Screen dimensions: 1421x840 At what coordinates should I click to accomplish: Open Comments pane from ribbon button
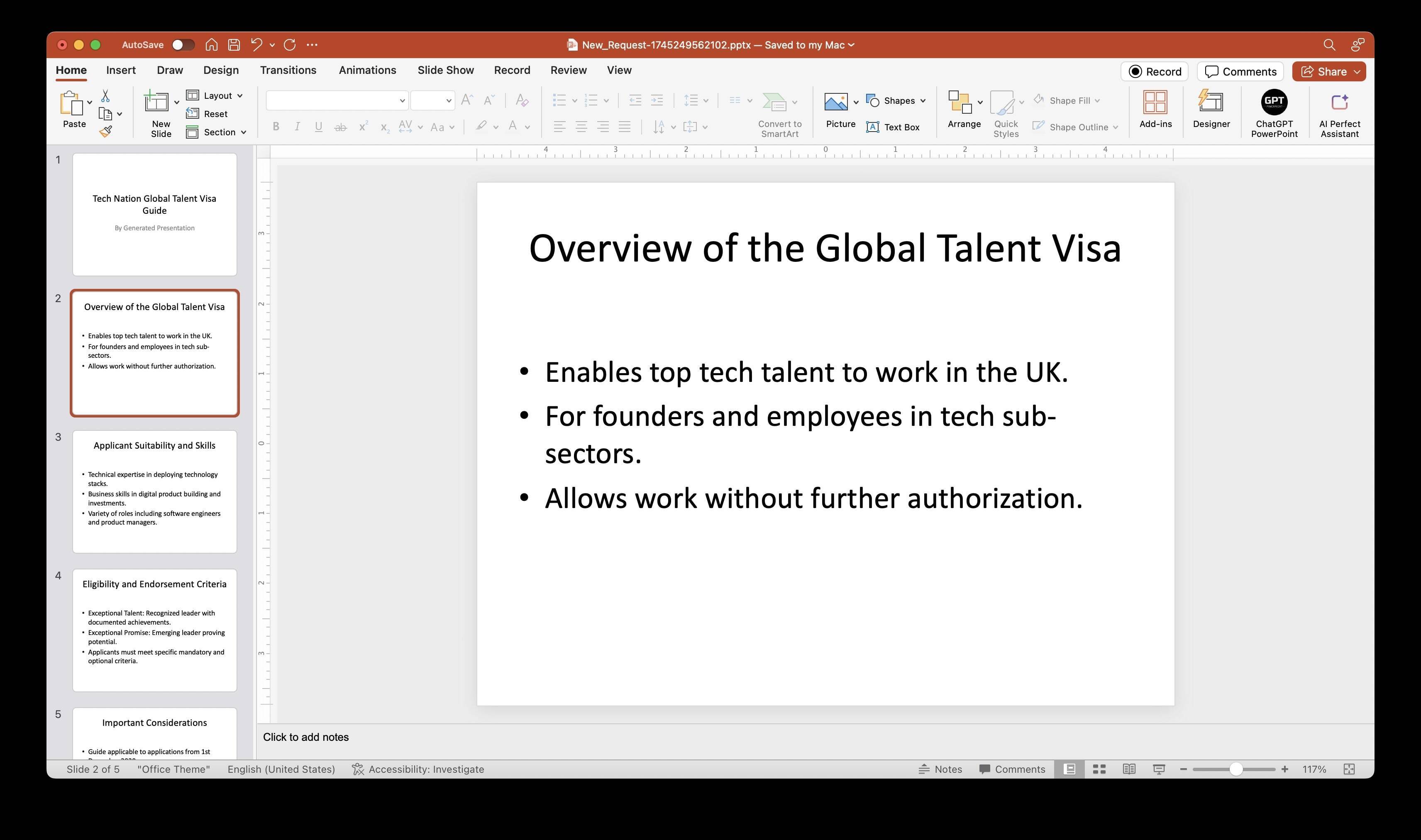[x=1240, y=71]
